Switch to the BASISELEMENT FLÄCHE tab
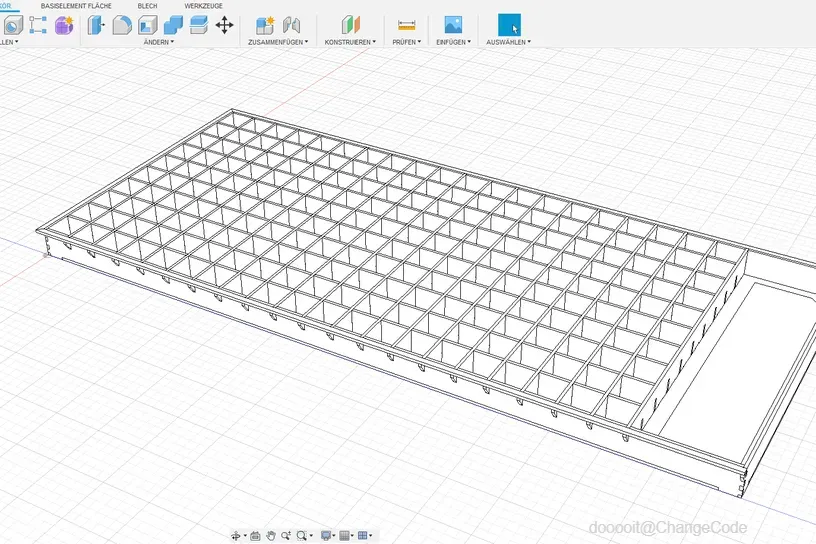Image resolution: width=816 pixels, height=544 pixels. point(76,6)
